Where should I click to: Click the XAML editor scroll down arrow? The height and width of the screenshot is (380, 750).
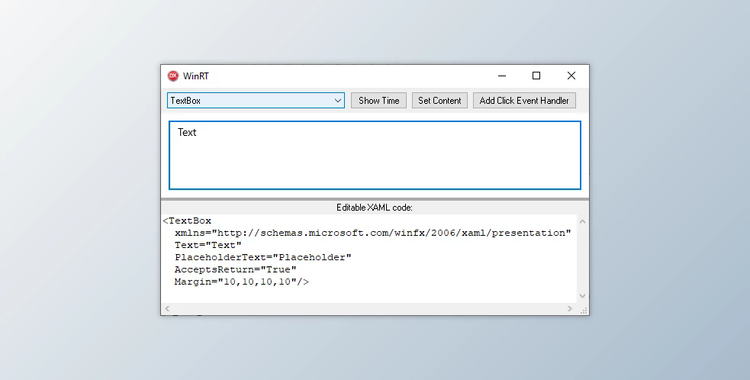582,296
